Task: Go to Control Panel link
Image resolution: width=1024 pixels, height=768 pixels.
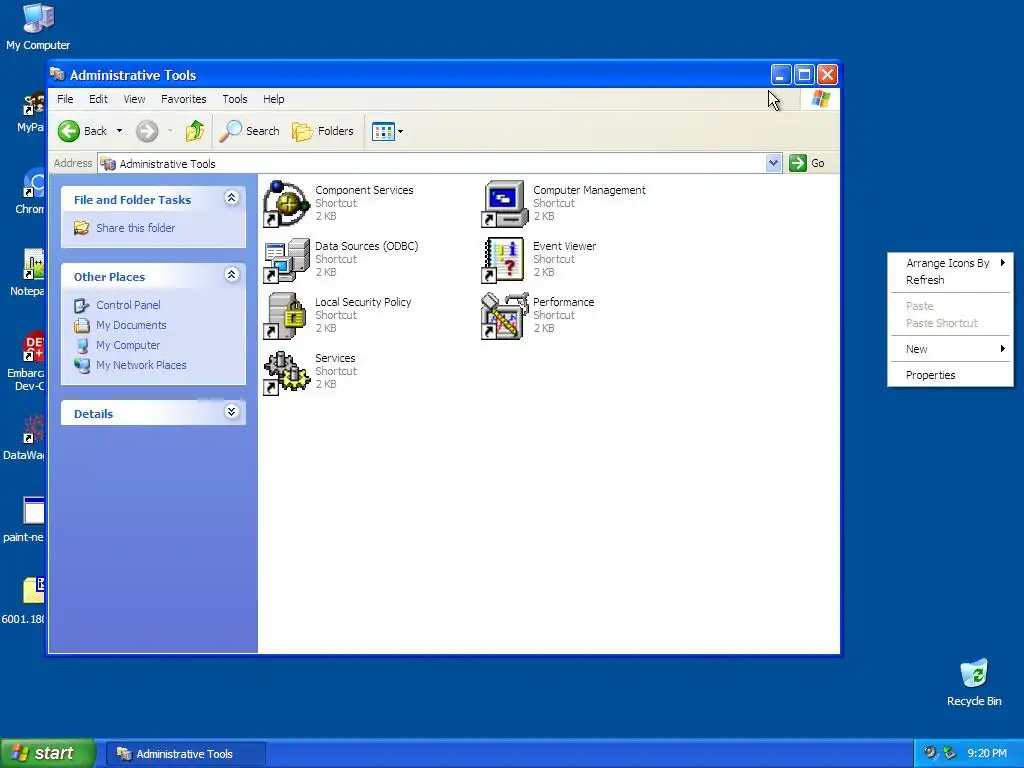Action: 128,305
